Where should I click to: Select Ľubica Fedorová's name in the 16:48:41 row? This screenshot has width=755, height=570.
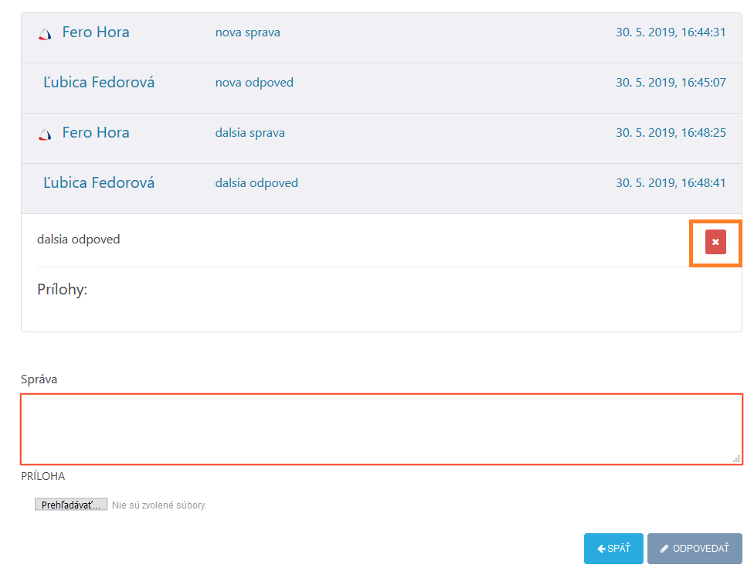[99, 182]
